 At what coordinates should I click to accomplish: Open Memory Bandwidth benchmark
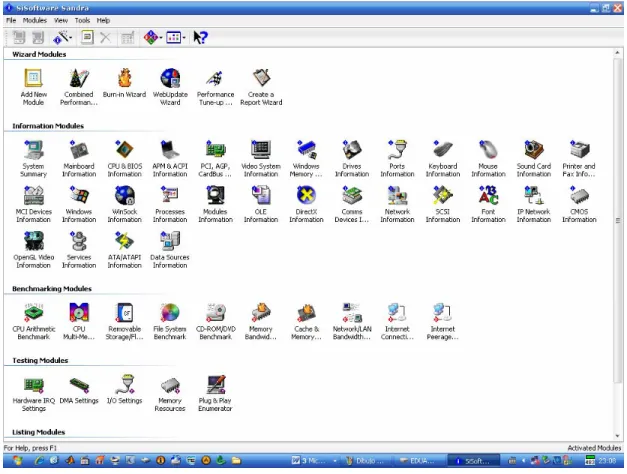click(261, 321)
